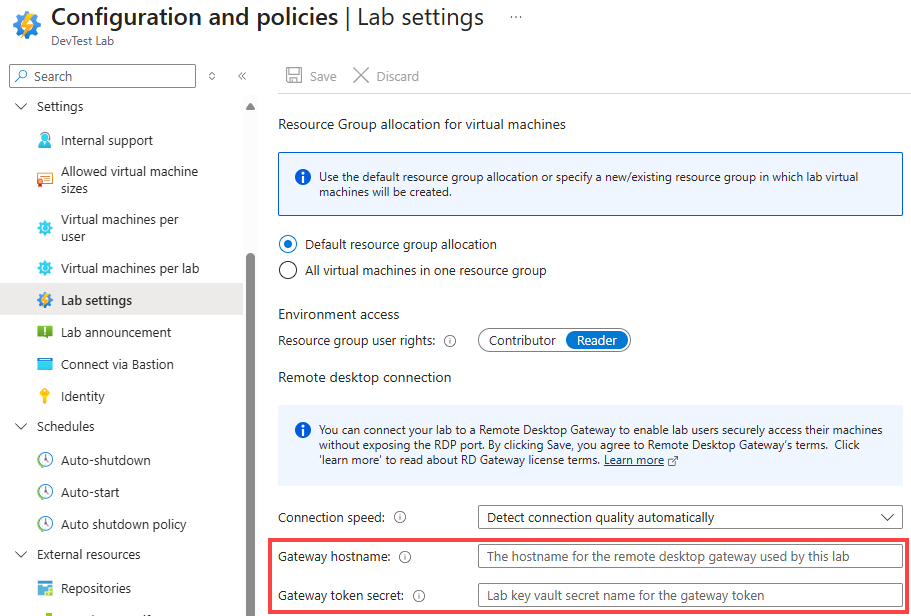Click the info icon beside Gateway hostname
The width and height of the screenshot is (911, 616).
pyautogui.click(x=405, y=557)
